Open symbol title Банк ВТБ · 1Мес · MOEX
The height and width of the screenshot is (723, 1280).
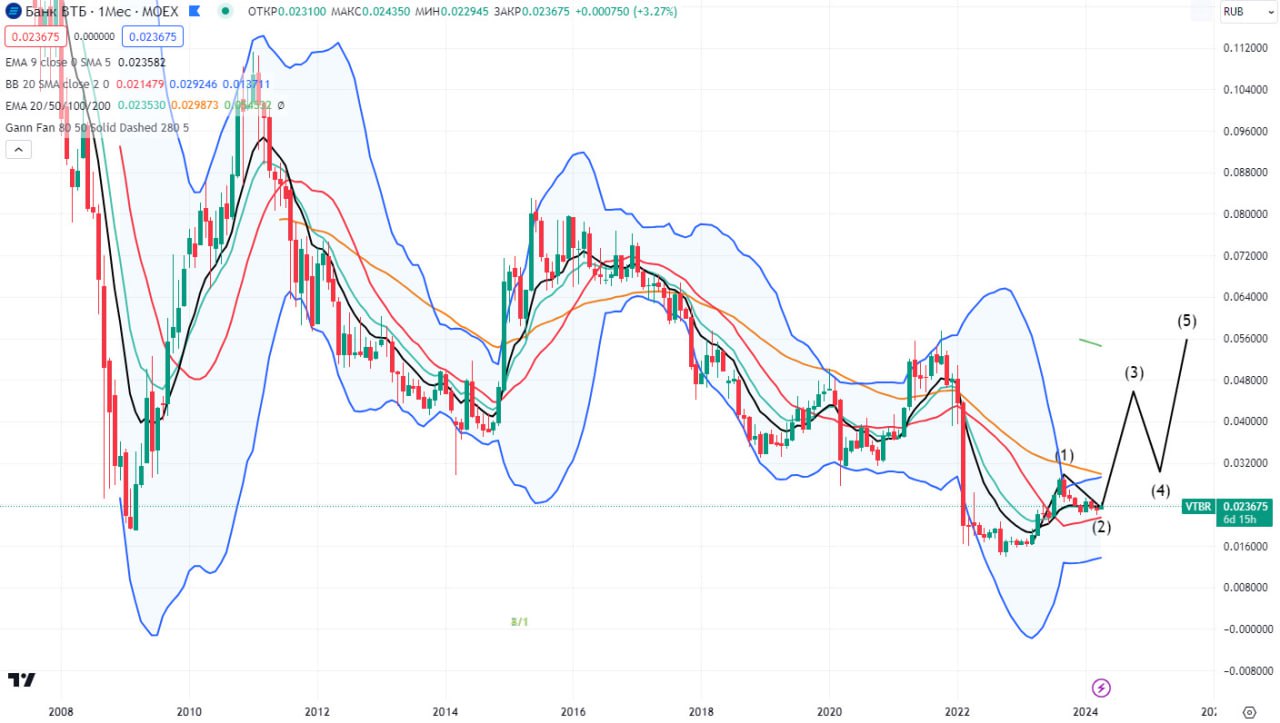pos(102,11)
